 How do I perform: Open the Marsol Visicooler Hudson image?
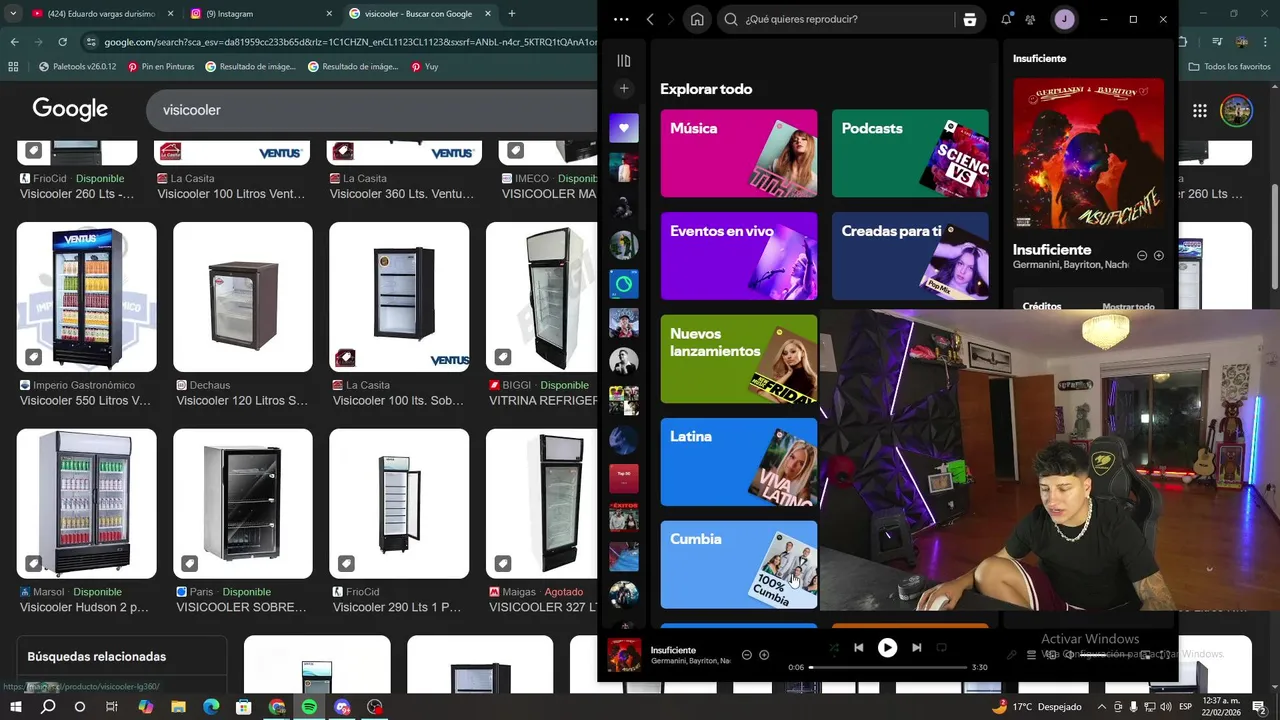[87, 504]
